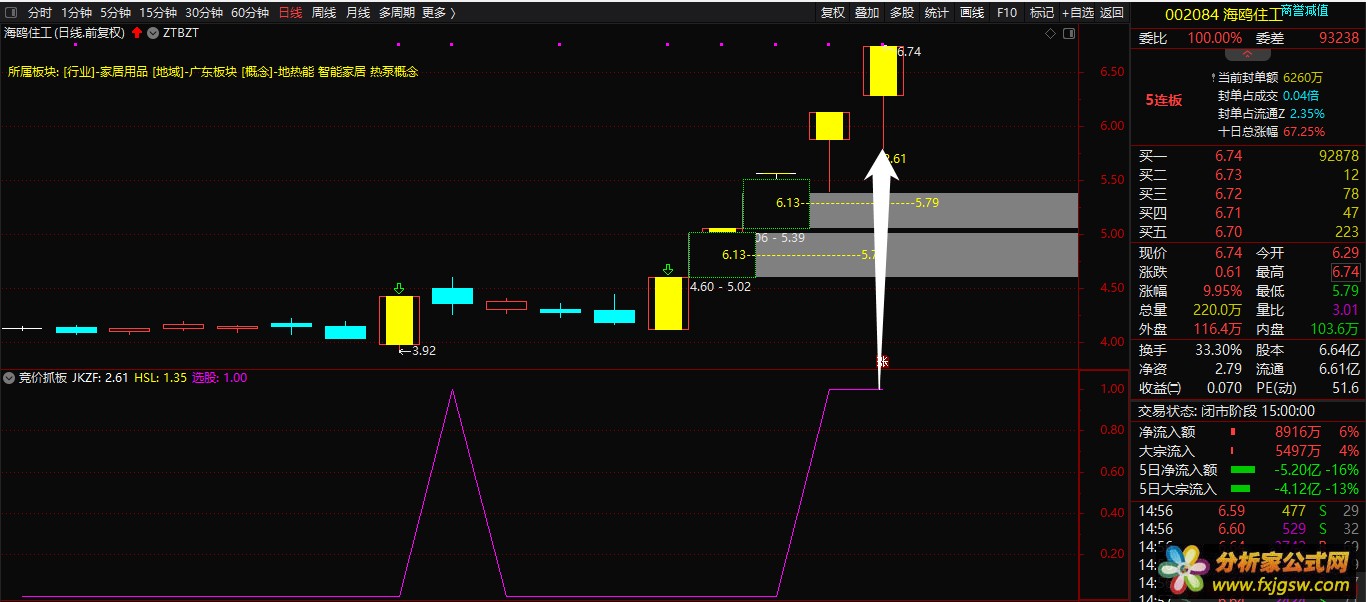Screen dimensions: 1366x602
Task: Select the 14:56 trade at 6.59
Action: click(x=1250, y=511)
